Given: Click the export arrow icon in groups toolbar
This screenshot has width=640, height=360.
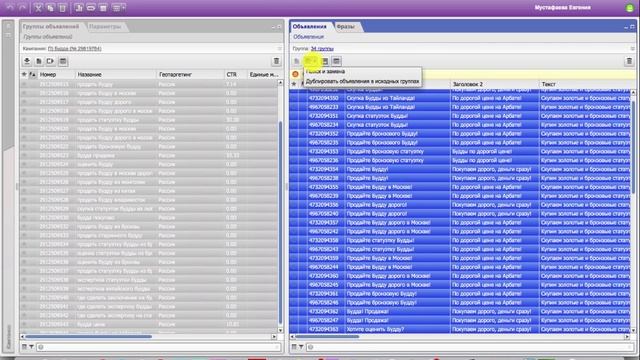Looking at the screenshot, I should [51, 61].
